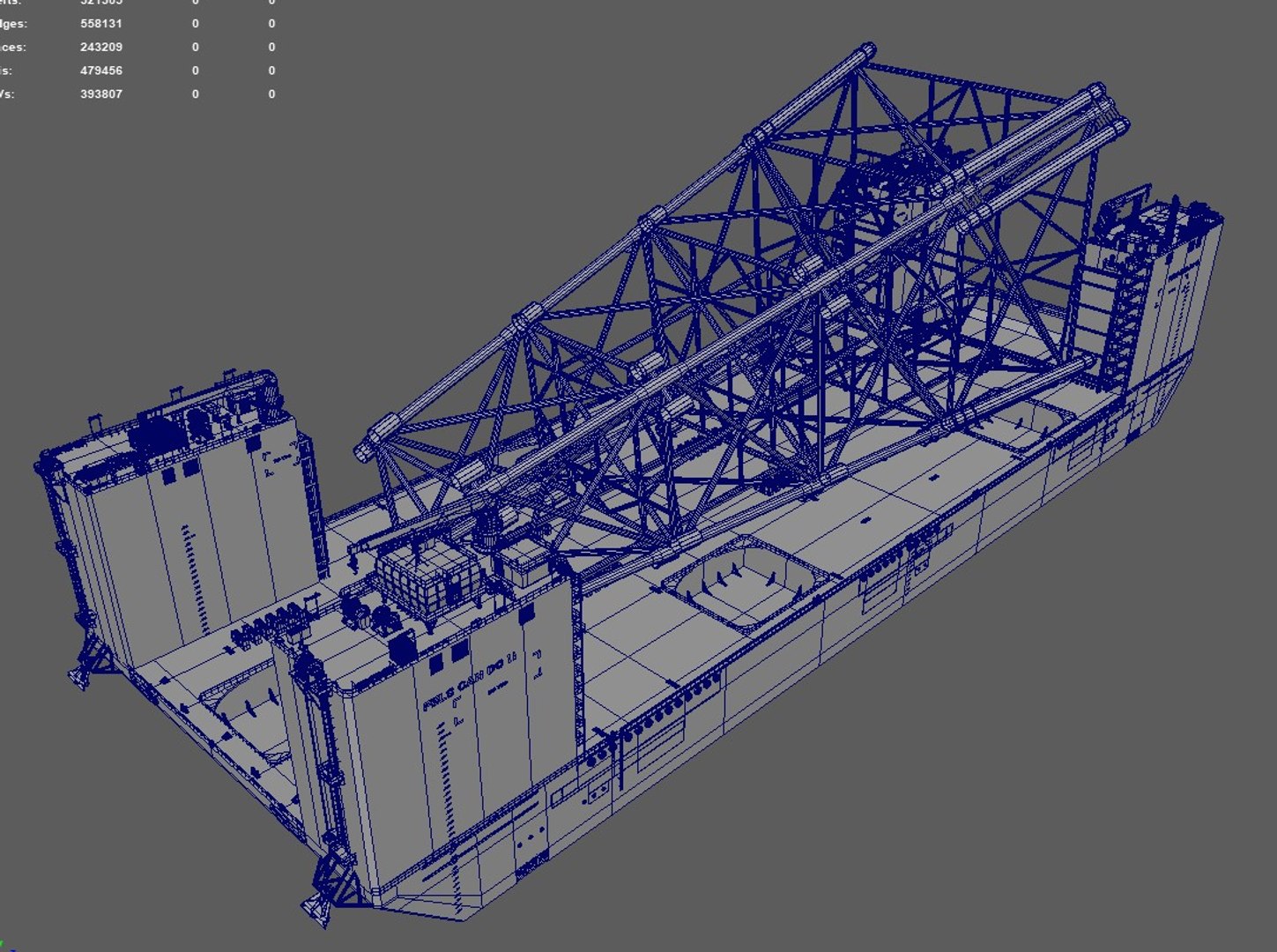The image size is (1277, 952).
Task: Select the 'FWLS CAN DO' label on the hull tower
Action: (470, 683)
